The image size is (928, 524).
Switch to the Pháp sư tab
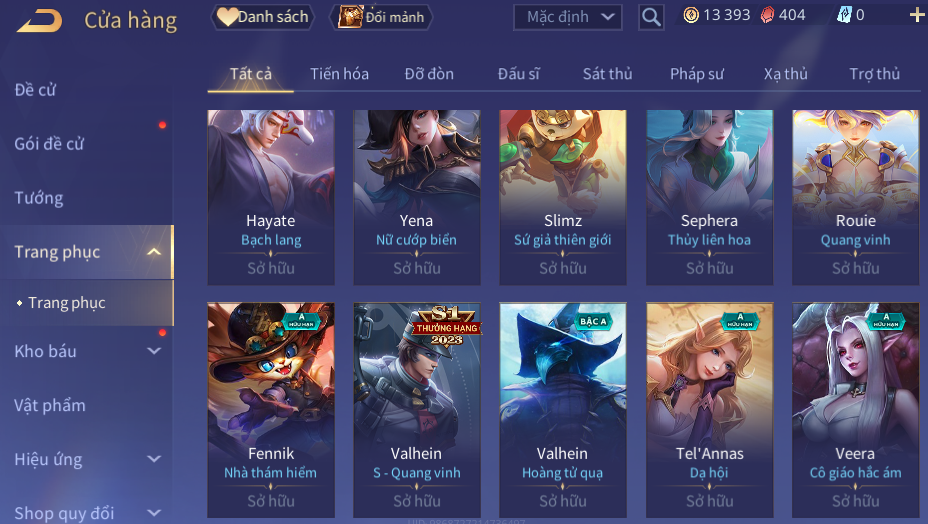697,74
